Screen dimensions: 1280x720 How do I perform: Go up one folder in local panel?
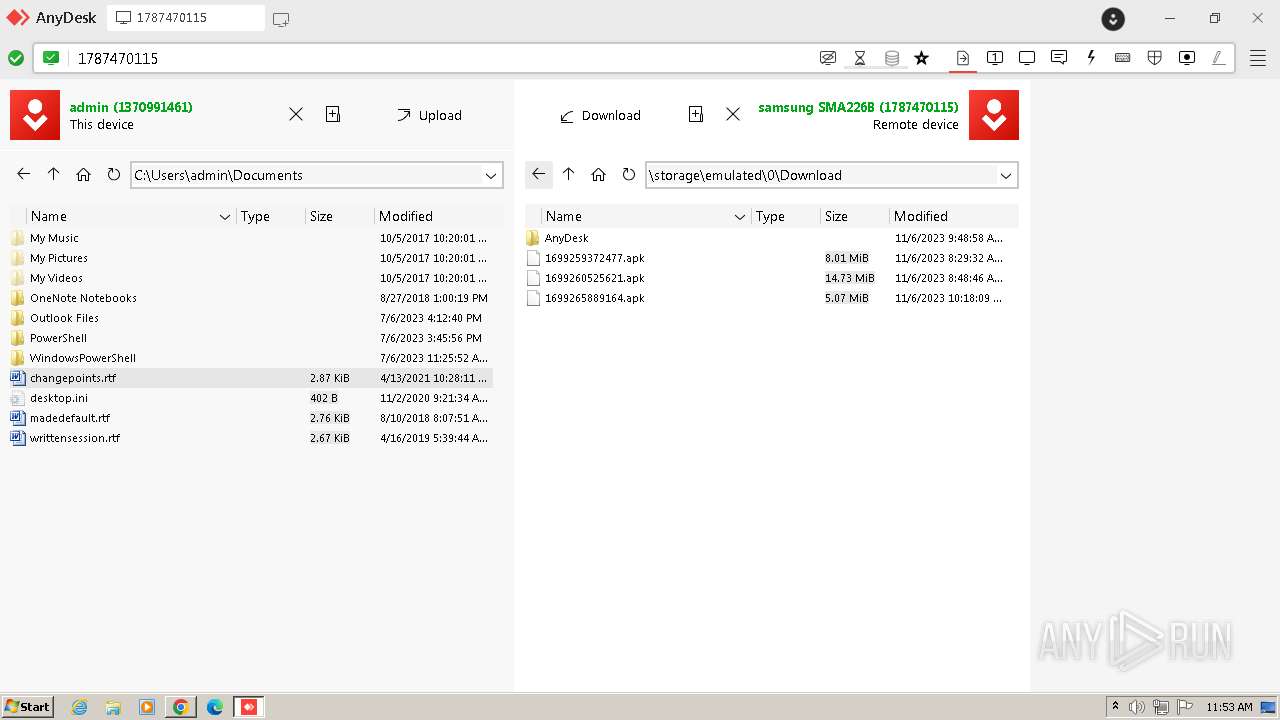(x=54, y=174)
